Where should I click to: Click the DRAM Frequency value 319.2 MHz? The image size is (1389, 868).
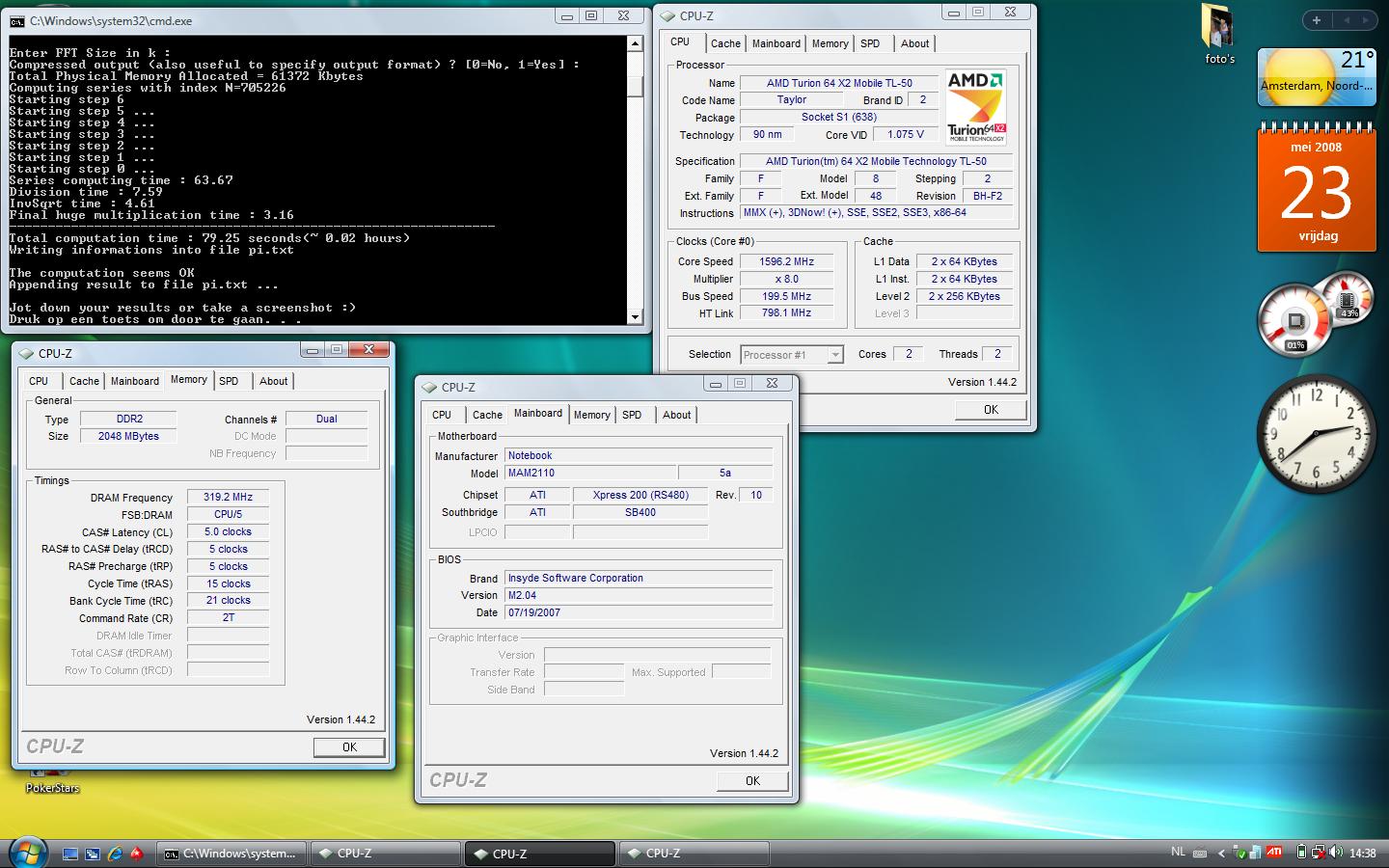pyautogui.click(x=228, y=498)
